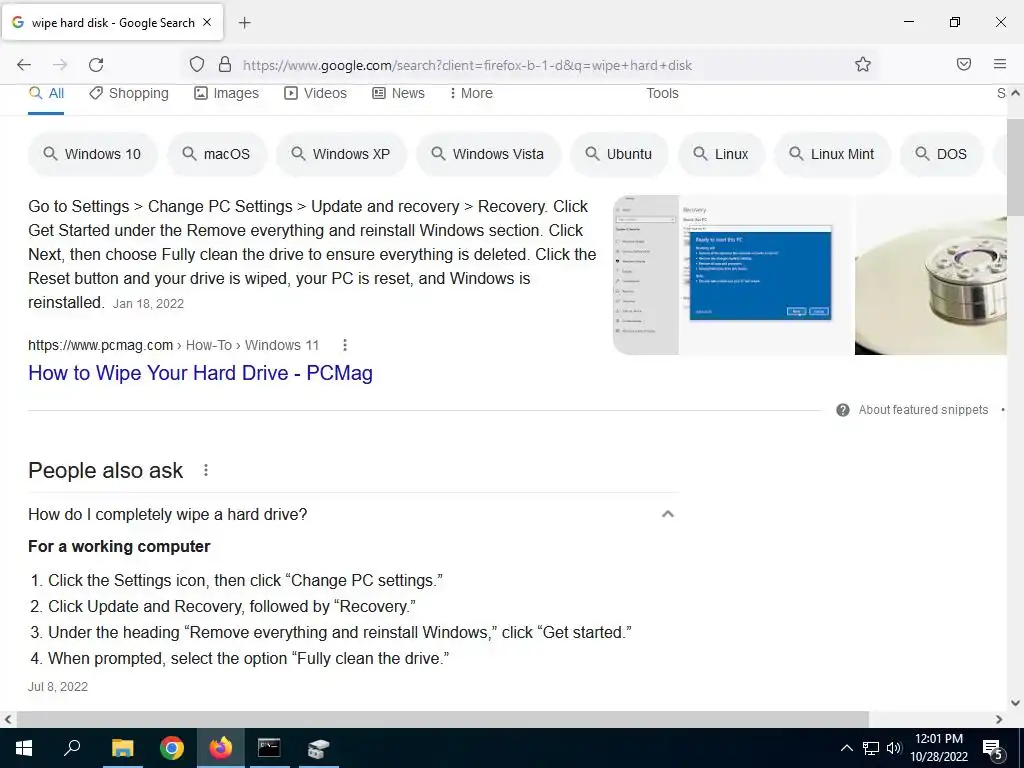
Task: Open the clock showing 12:01 PM
Action: click(x=939, y=748)
